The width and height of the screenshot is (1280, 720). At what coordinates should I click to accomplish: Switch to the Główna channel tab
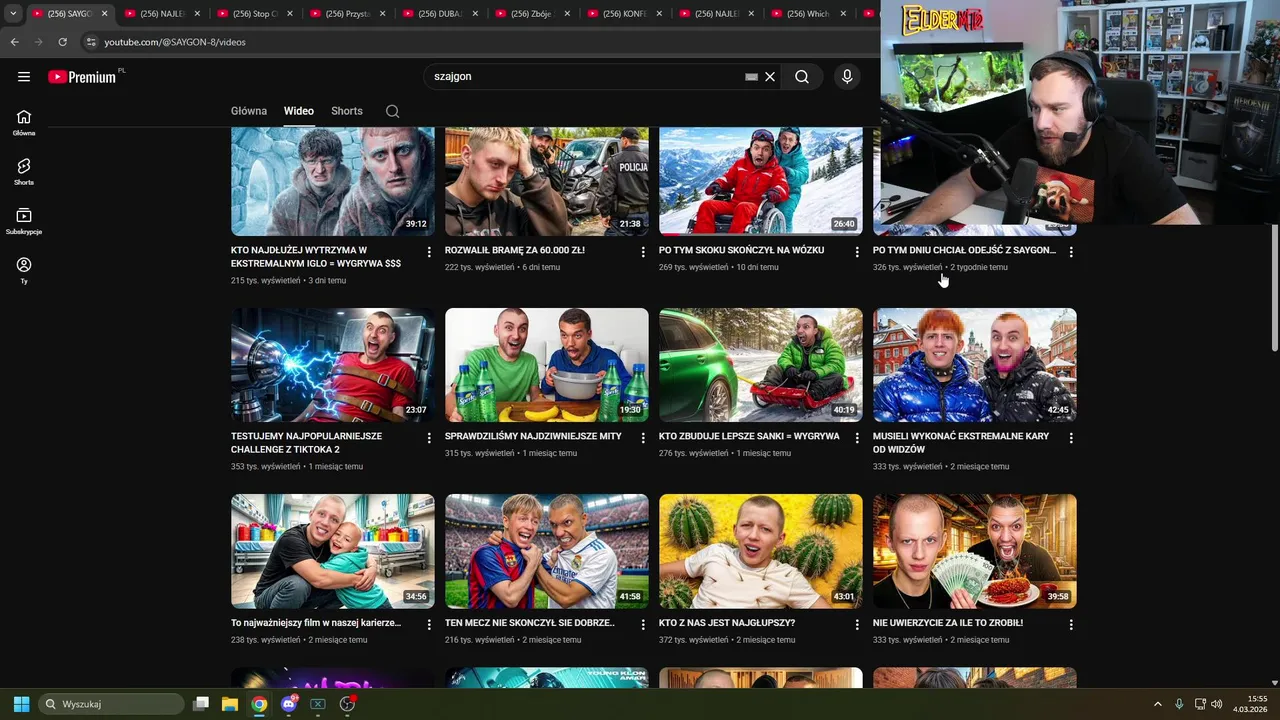coord(249,111)
